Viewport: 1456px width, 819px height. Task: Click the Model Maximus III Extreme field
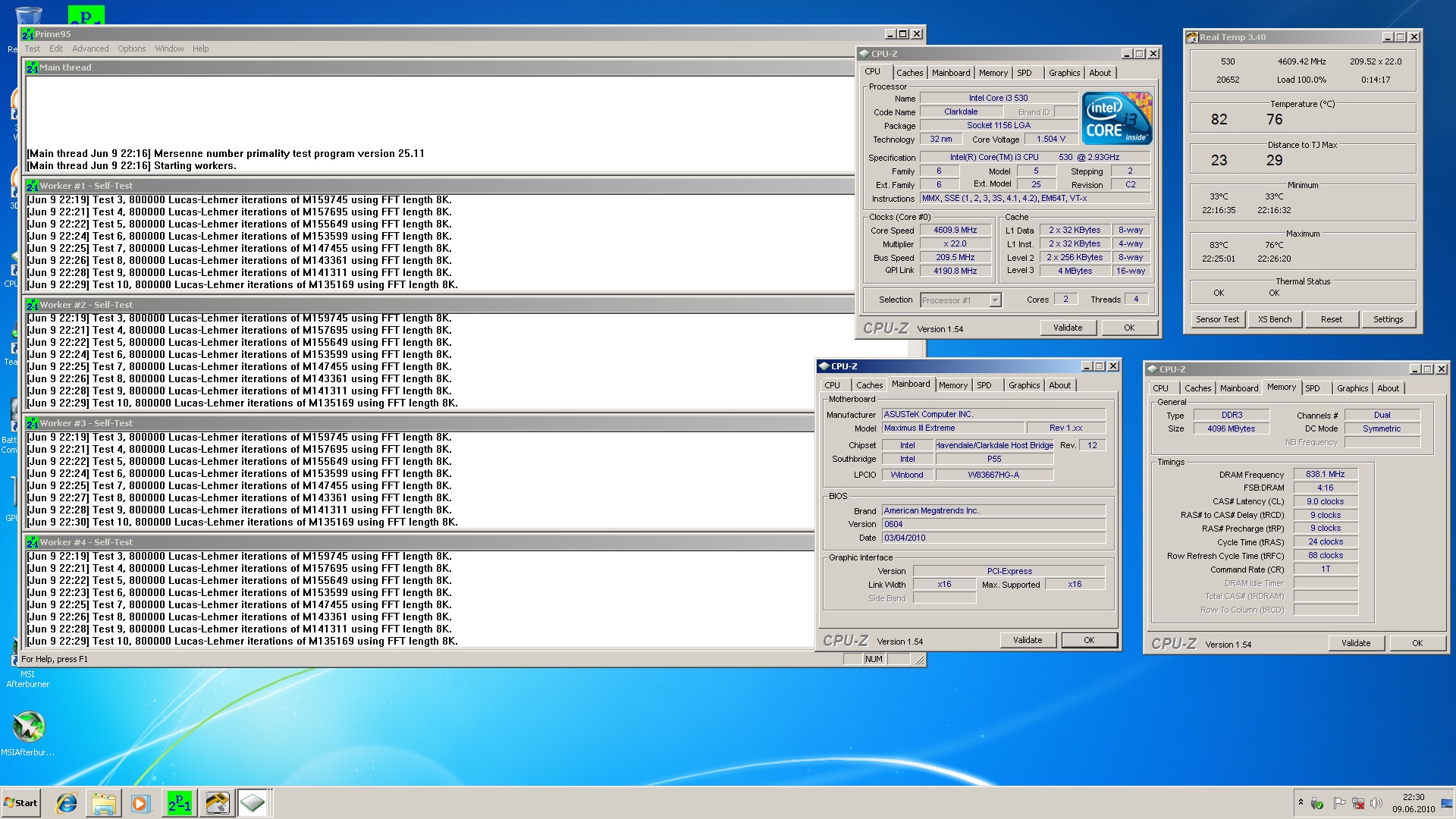pos(953,428)
